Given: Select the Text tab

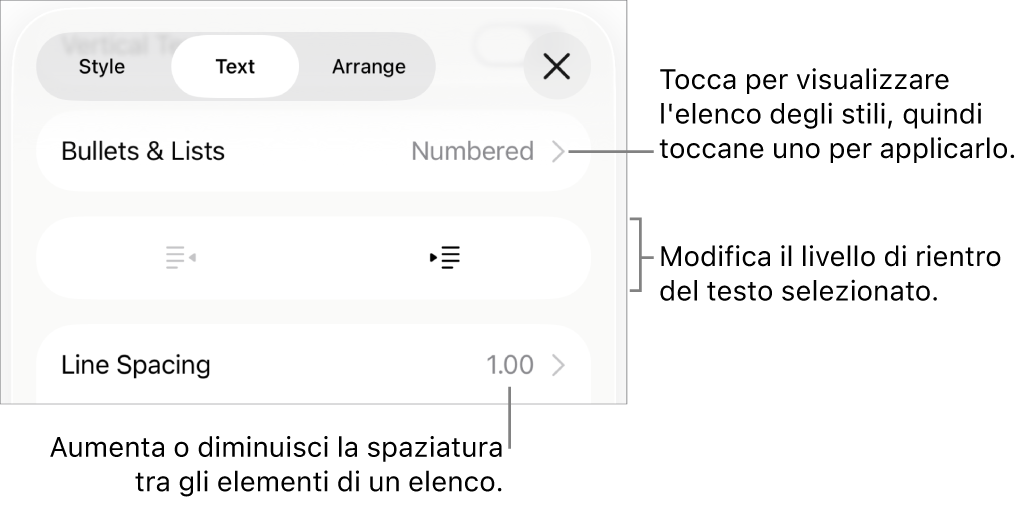Looking at the screenshot, I should pos(235,67).
